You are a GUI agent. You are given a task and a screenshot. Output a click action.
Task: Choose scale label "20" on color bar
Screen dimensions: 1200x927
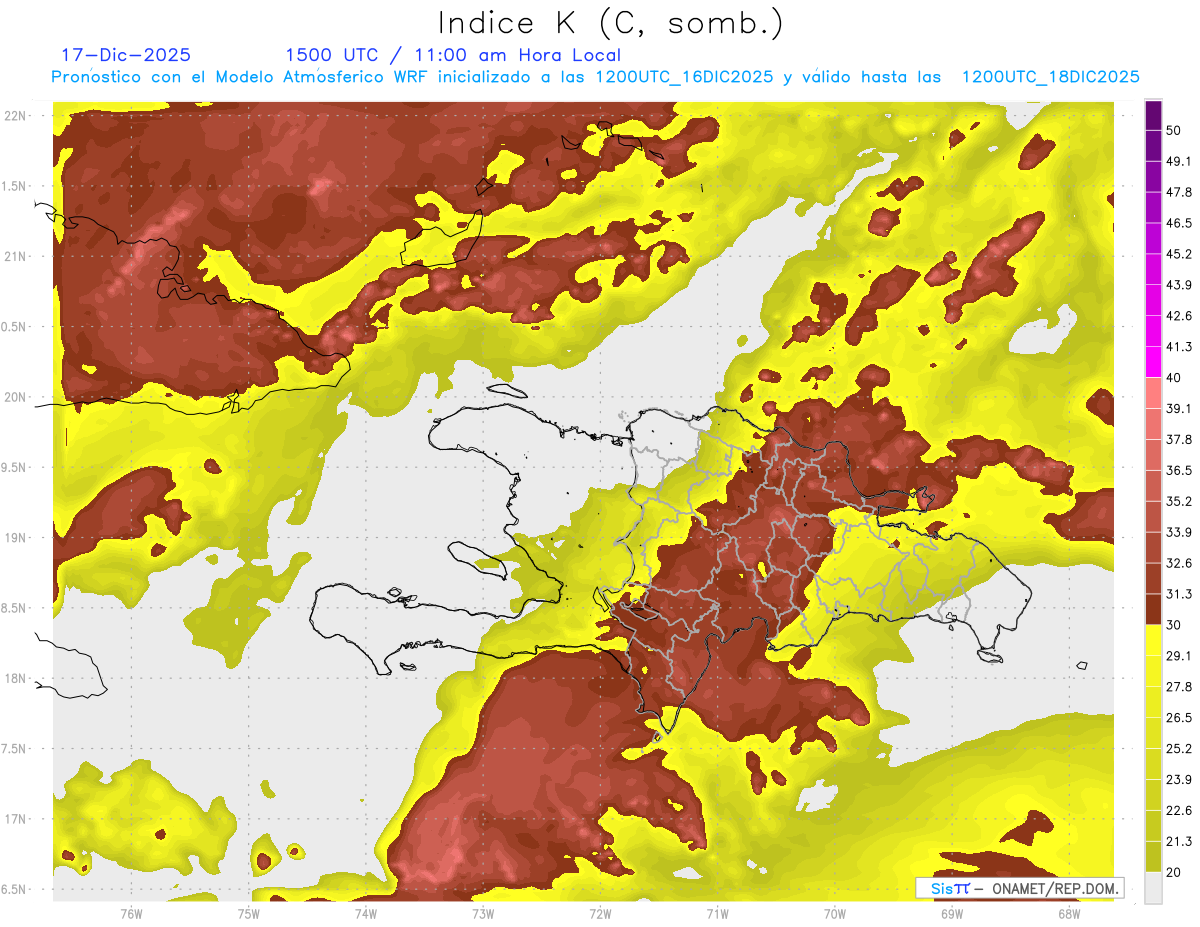pos(1174,873)
